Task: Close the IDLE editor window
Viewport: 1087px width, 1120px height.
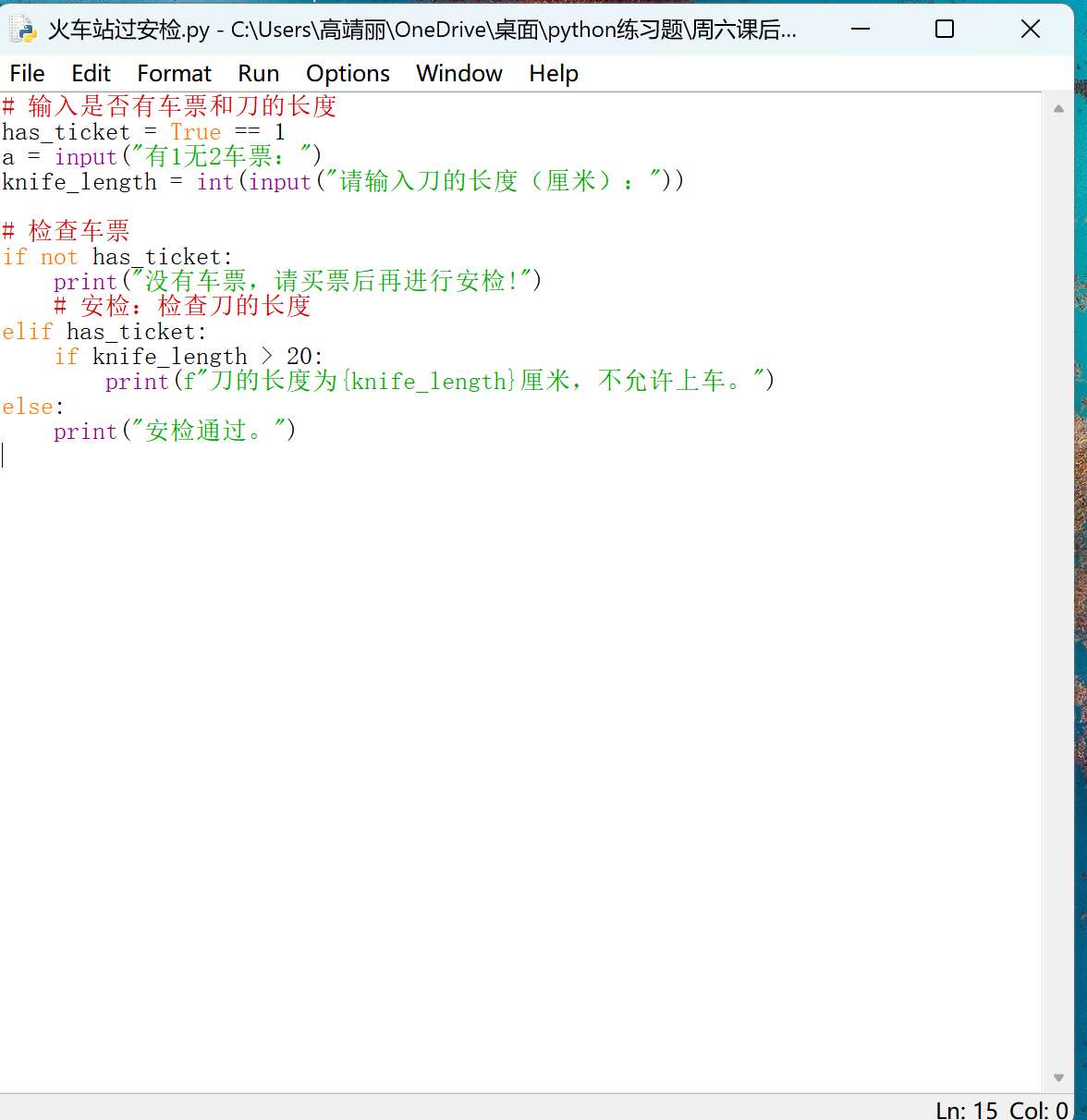Action: [1031, 30]
